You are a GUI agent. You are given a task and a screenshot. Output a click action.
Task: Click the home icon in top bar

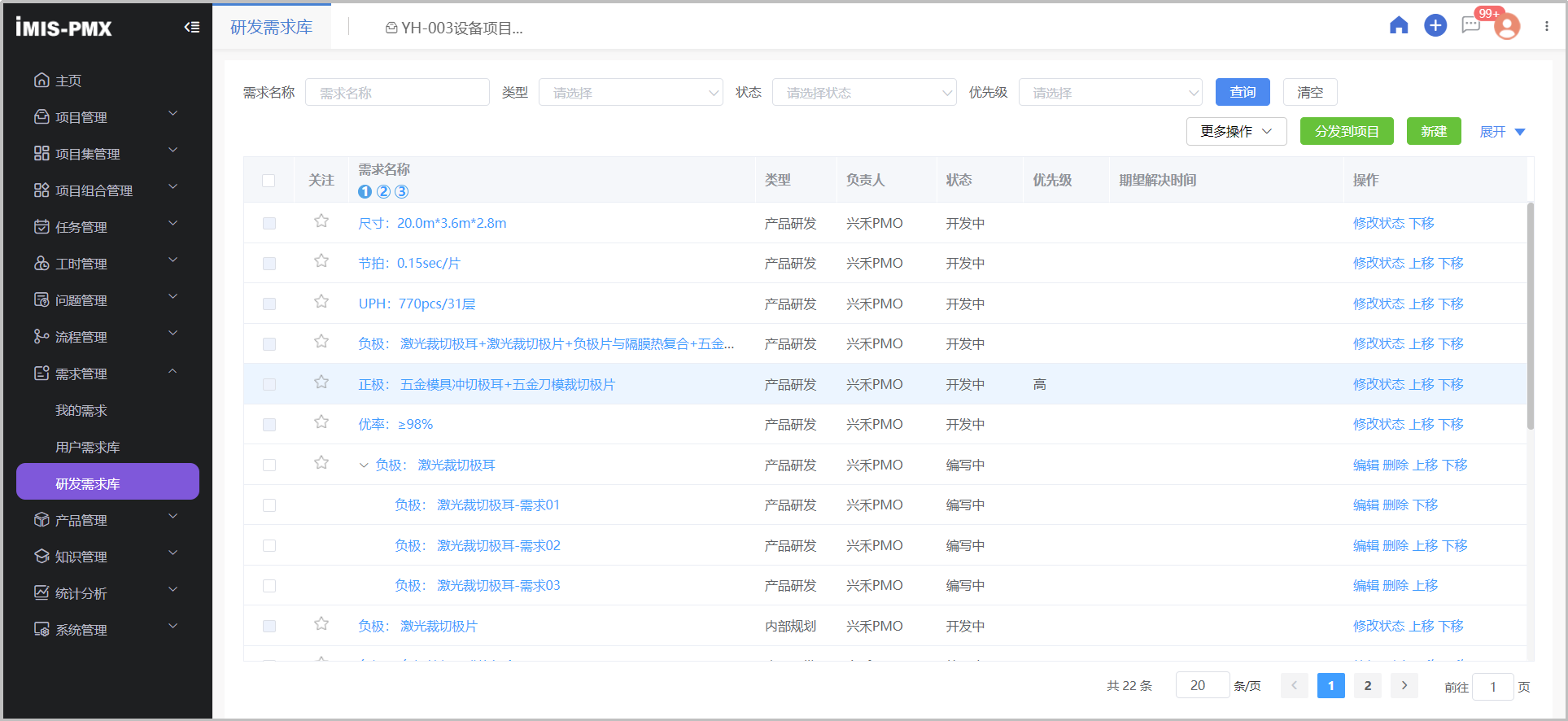tap(1398, 26)
